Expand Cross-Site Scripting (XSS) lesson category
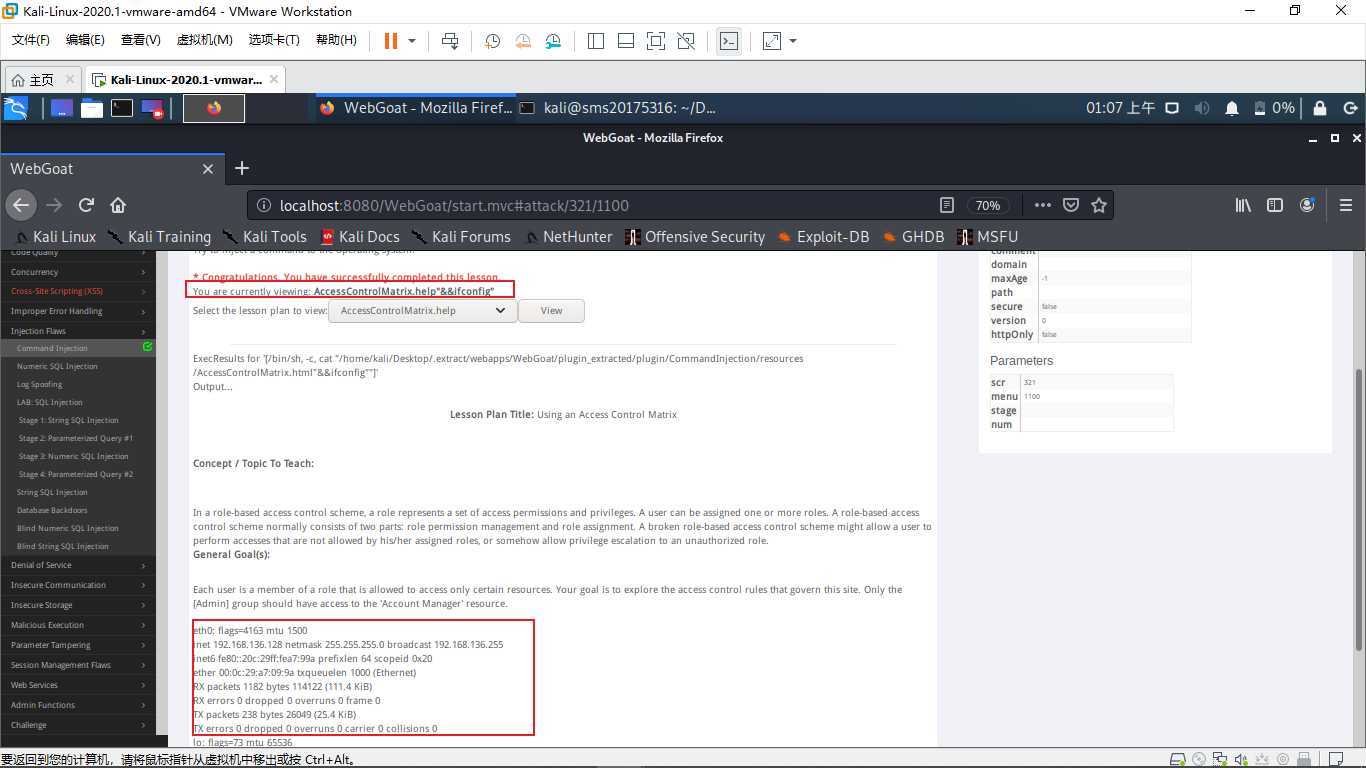1366x768 pixels. coord(77,291)
